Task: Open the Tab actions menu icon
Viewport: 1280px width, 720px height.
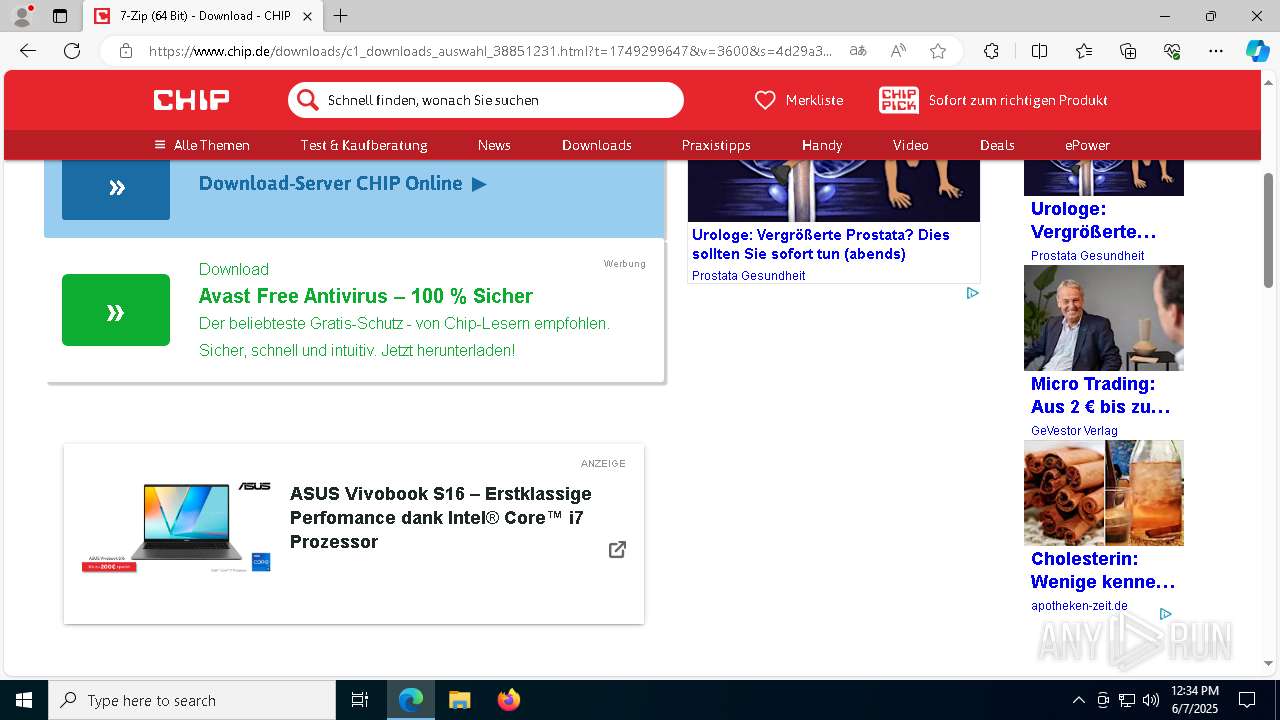Action: click(x=60, y=16)
